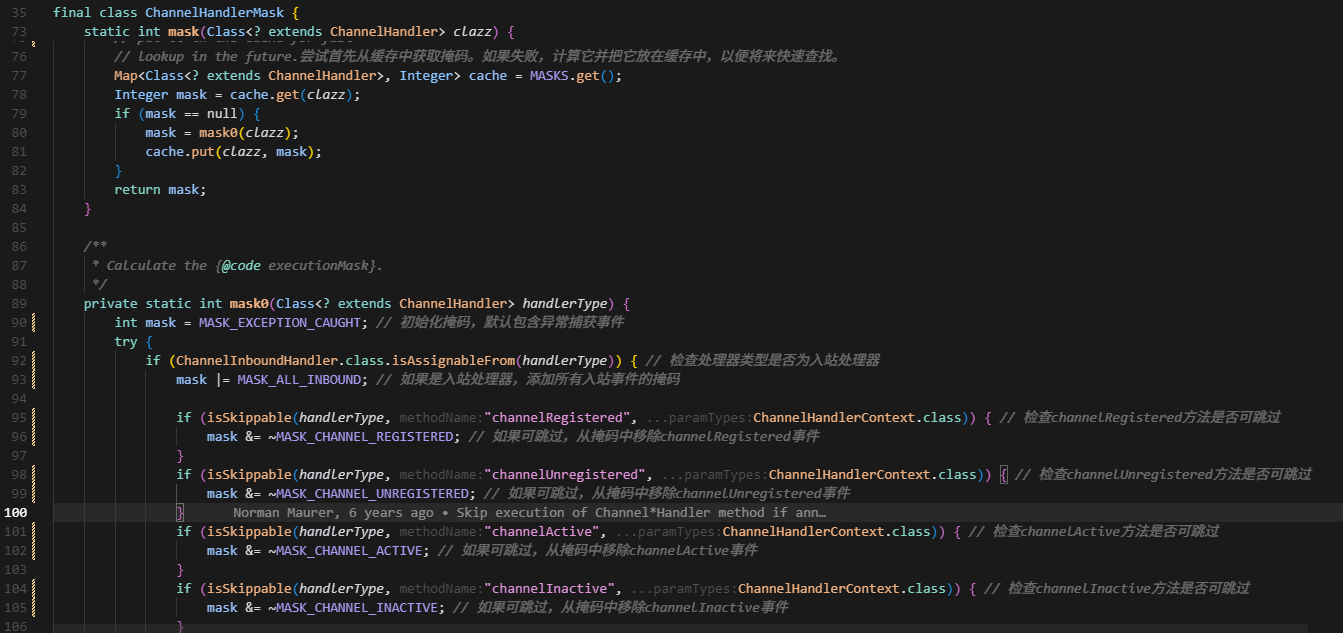1343x633 pixels.
Task: Click the gutter diff indicator at line 98
Action: (34, 474)
